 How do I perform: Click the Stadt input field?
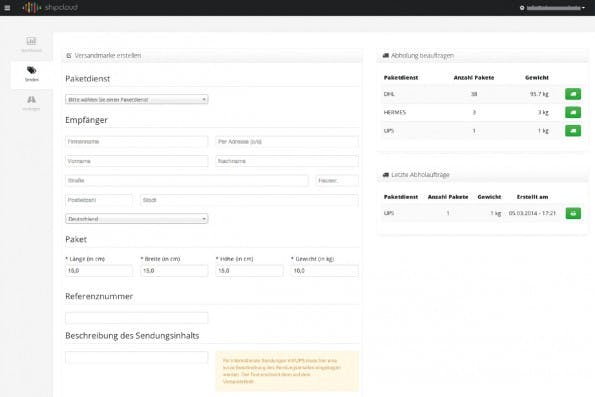(249, 200)
